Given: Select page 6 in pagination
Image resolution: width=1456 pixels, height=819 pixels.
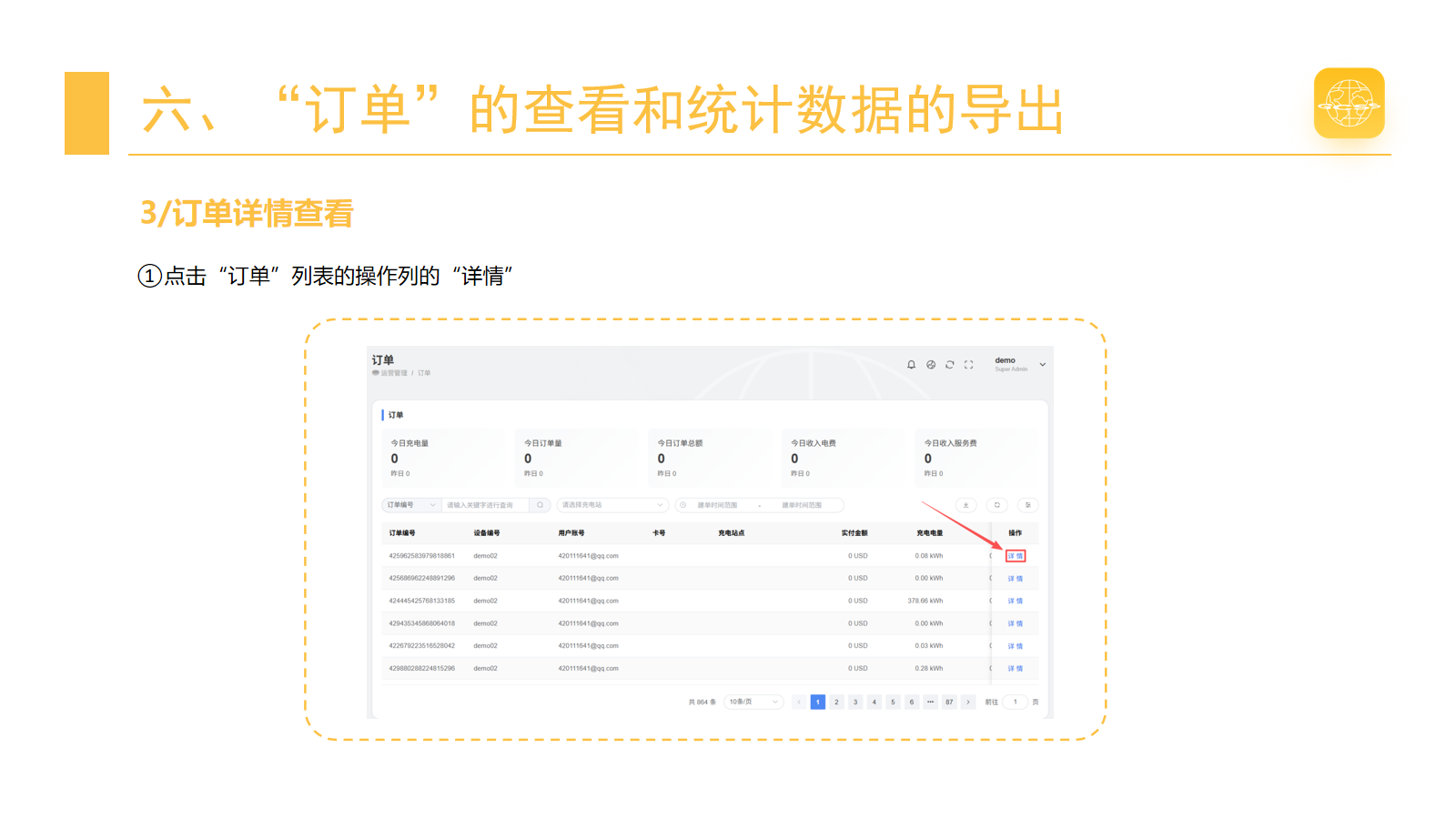Looking at the screenshot, I should [x=912, y=702].
